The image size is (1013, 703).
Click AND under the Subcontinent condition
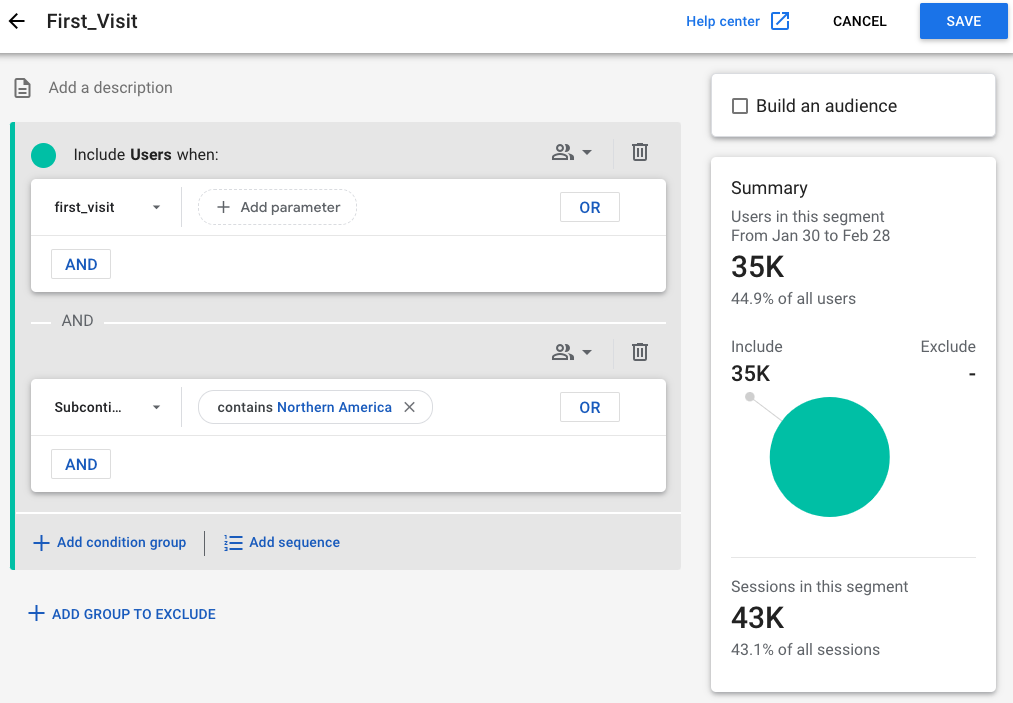point(81,464)
